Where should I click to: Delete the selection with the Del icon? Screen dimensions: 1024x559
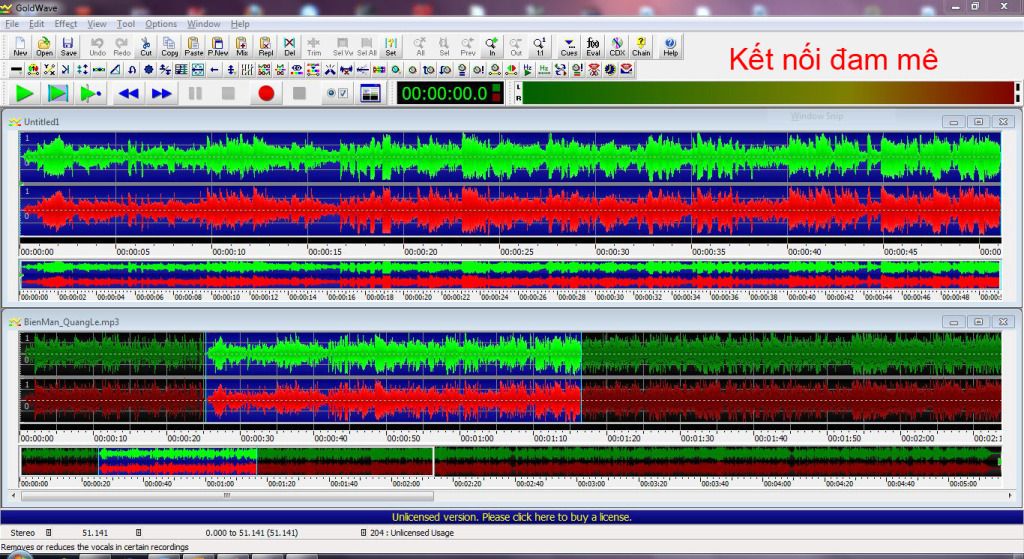tap(289, 46)
